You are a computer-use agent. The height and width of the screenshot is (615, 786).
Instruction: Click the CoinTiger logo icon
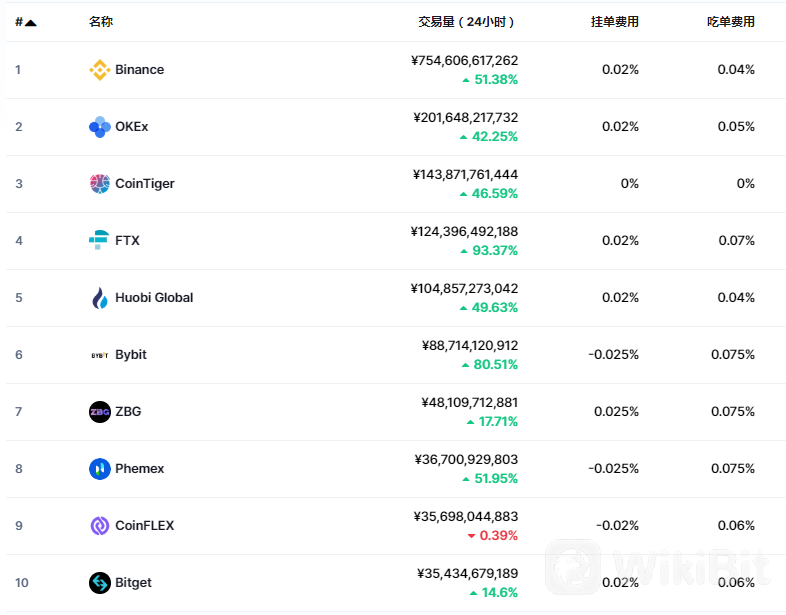(100, 183)
